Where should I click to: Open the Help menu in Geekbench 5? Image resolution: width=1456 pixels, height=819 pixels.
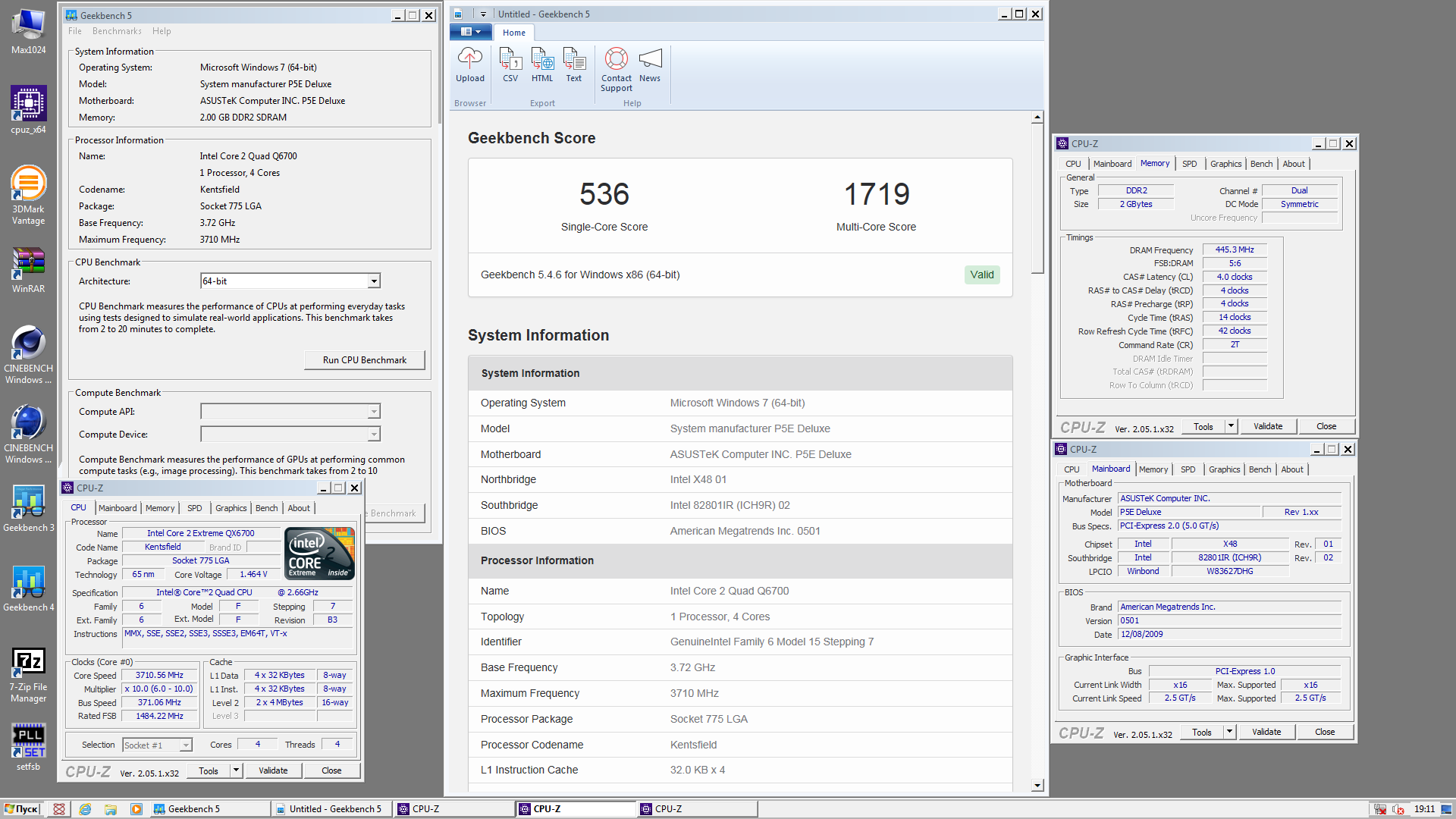162,31
